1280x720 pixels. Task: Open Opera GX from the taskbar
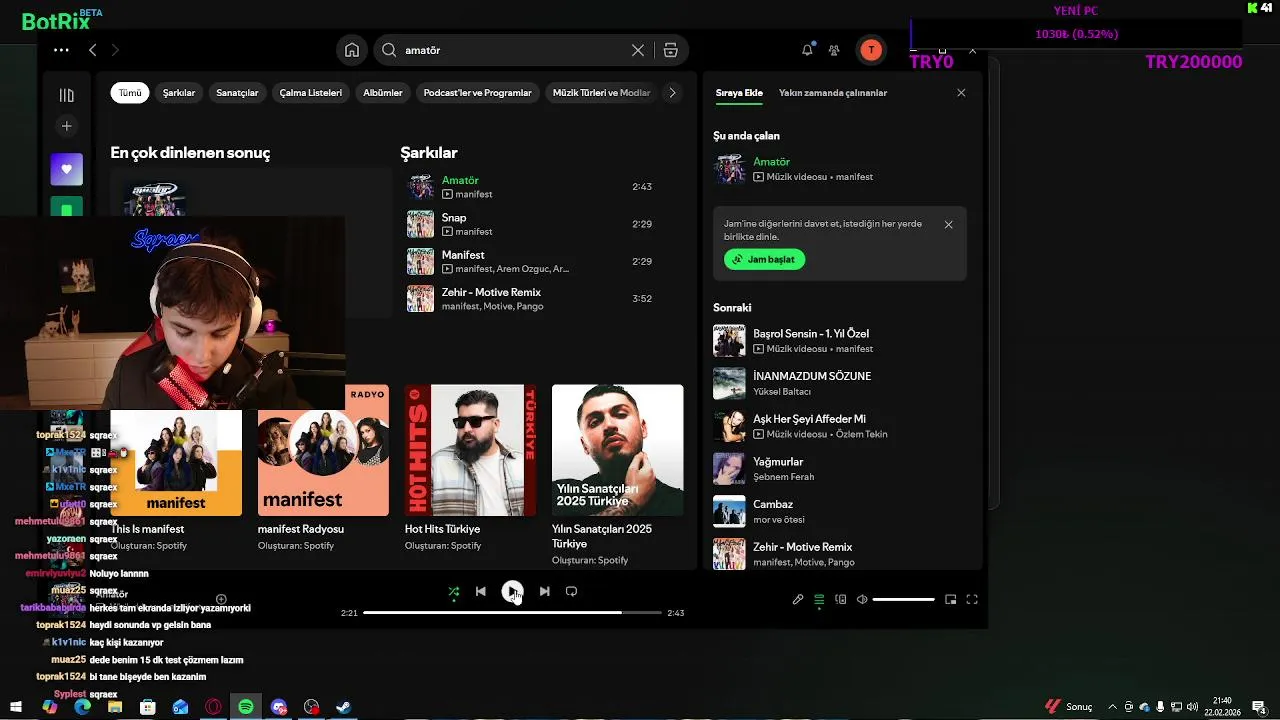pyautogui.click(x=213, y=707)
